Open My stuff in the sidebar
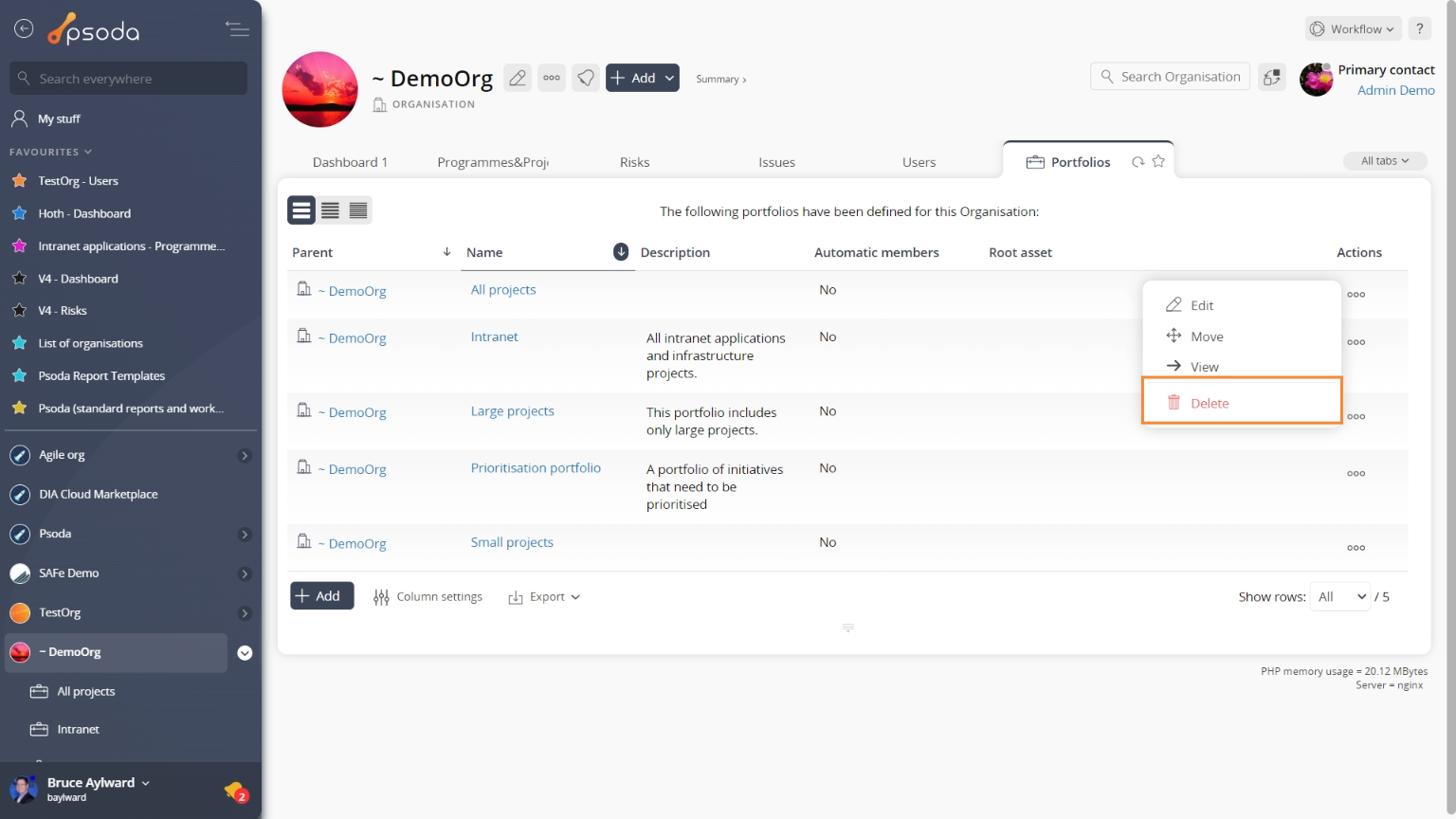Image resolution: width=1456 pixels, height=819 pixels. click(x=59, y=118)
